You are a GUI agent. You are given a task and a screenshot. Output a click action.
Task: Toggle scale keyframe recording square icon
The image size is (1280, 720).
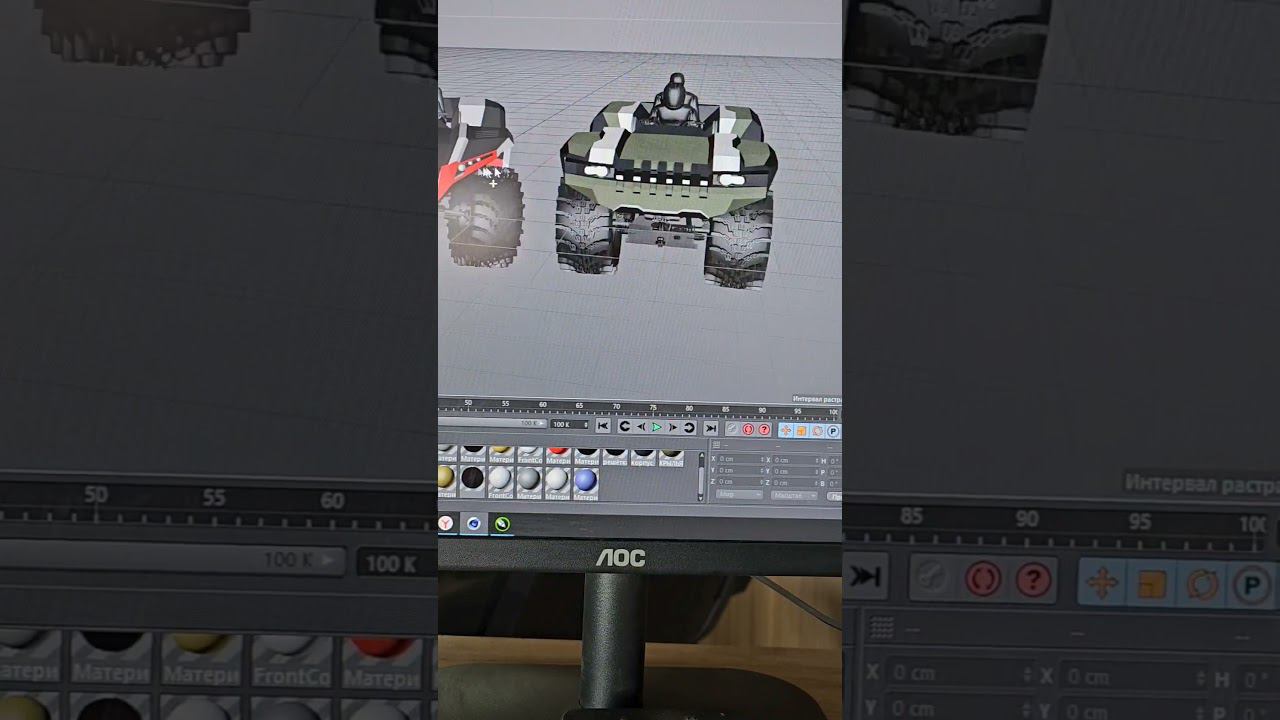[x=802, y=431]
